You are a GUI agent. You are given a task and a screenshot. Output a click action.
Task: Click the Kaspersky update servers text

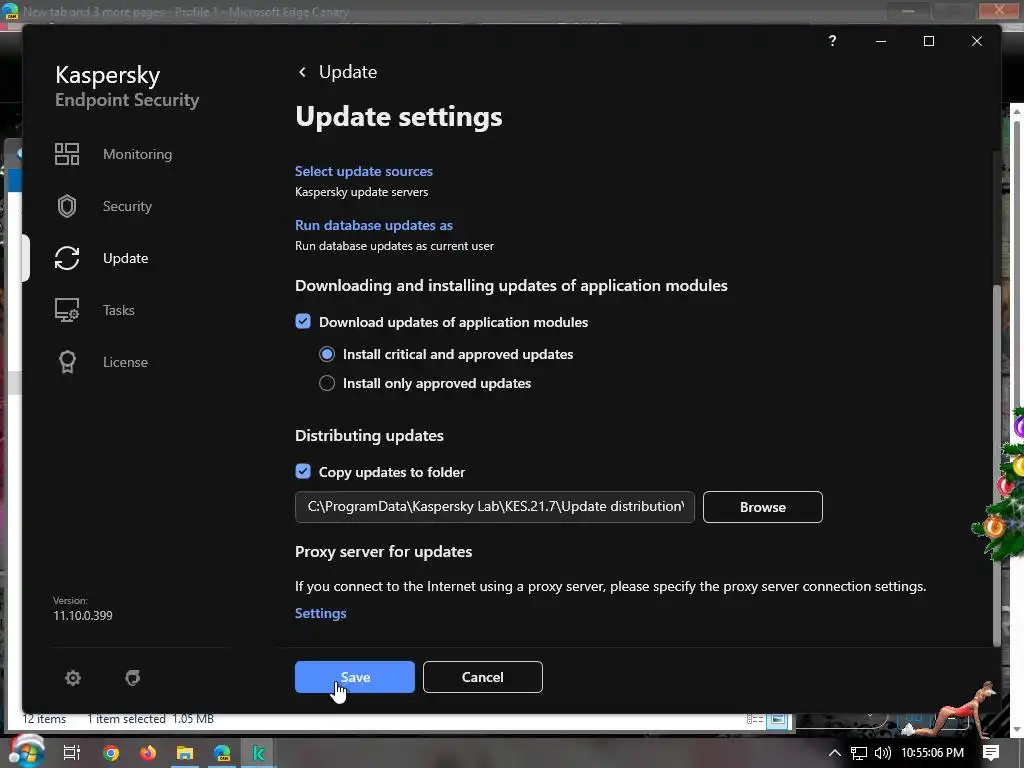361,192
